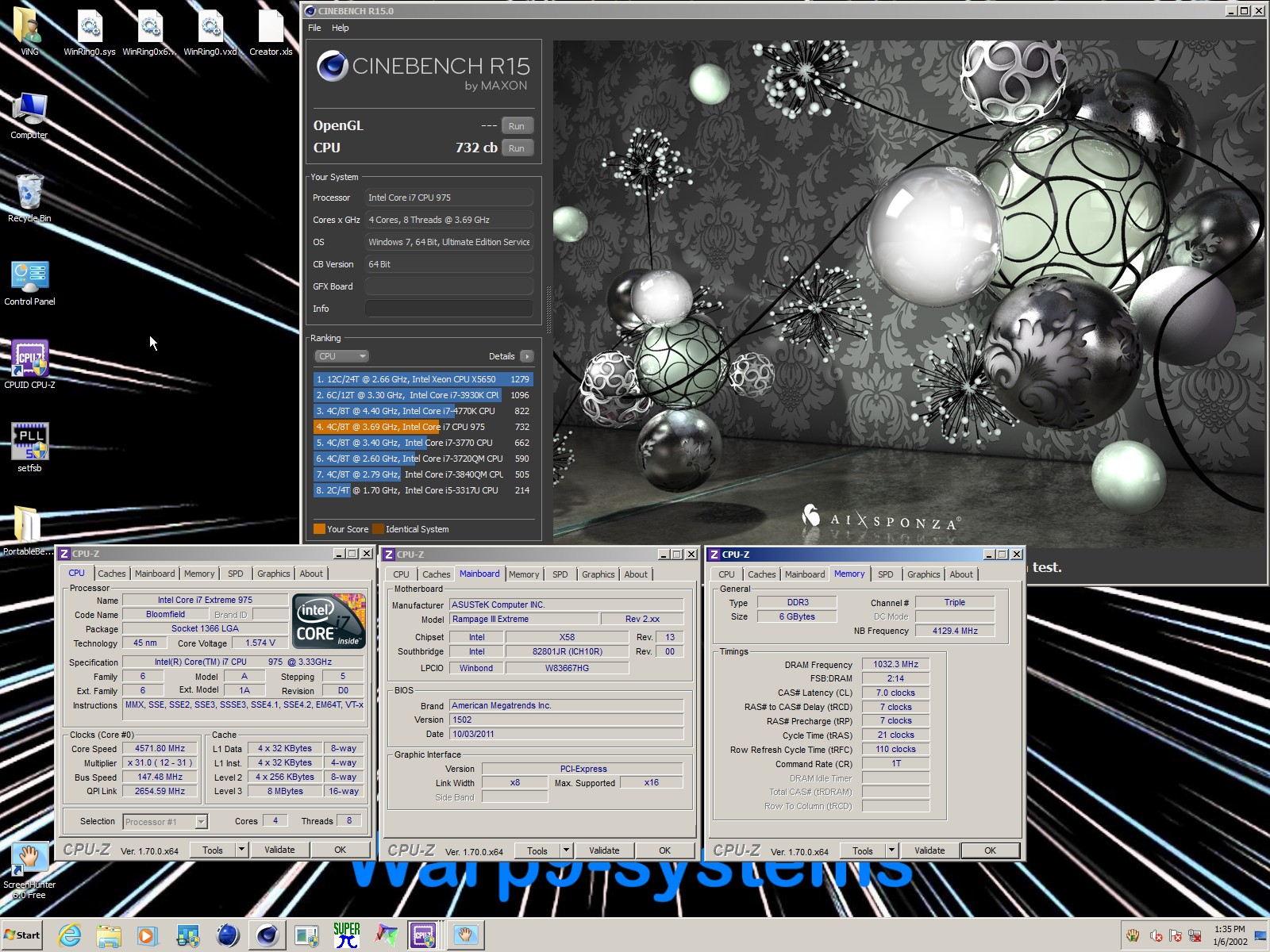Open About tab in left CPU-Z window
Viewport: 1270px width, 952px height.
tap(311, 574)
